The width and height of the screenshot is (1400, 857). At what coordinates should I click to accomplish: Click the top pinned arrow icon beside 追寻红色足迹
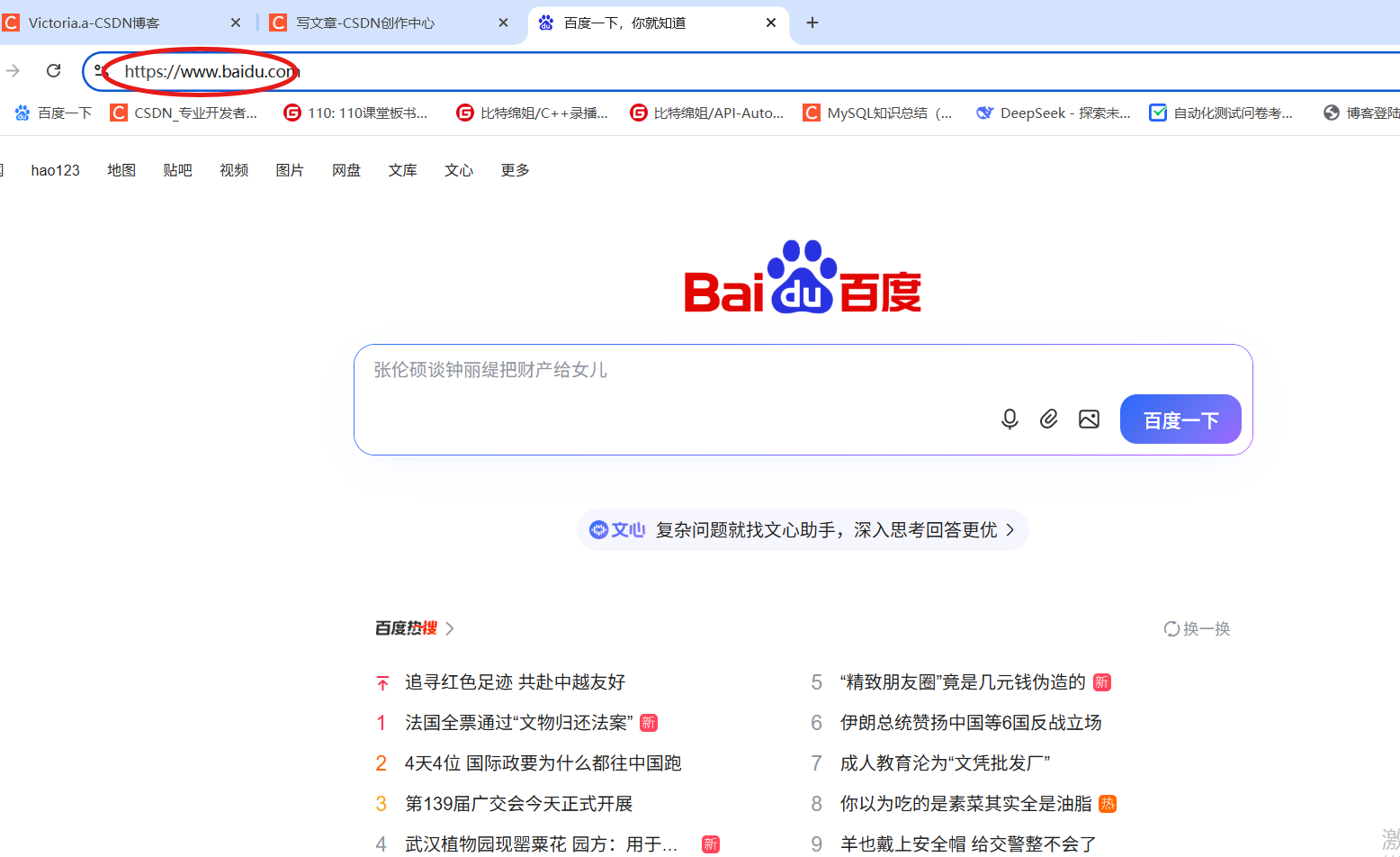pos(382,683)
